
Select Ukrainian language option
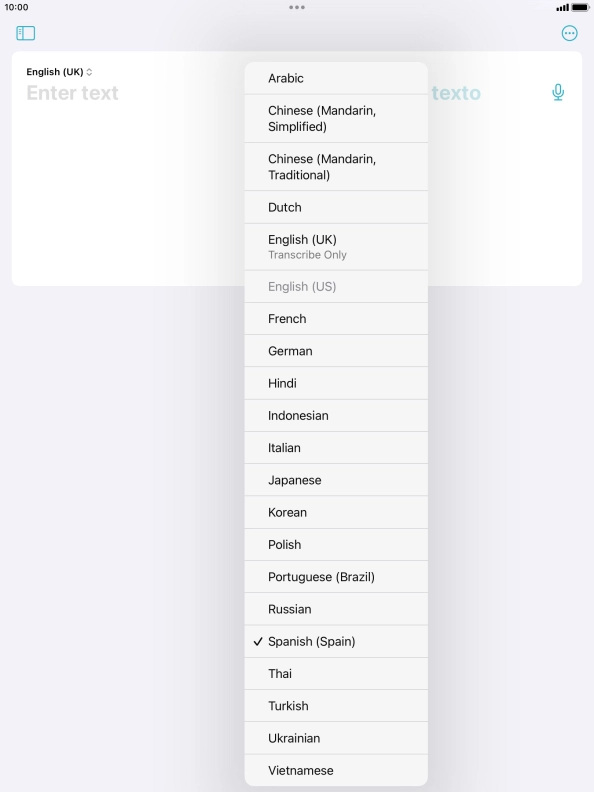[336, 738]
